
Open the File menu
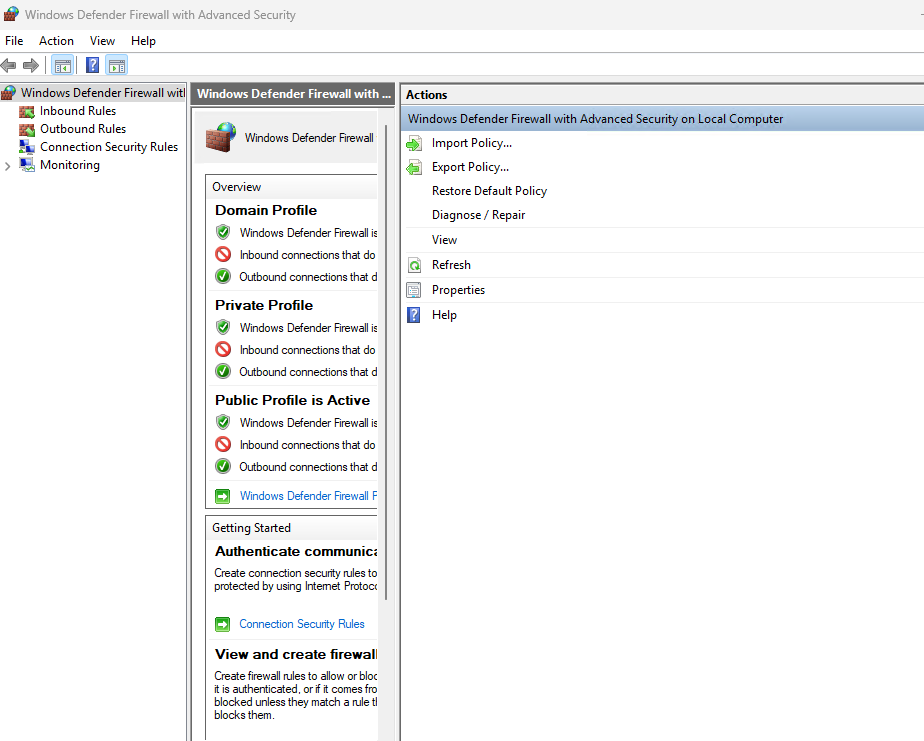(14, 41)
